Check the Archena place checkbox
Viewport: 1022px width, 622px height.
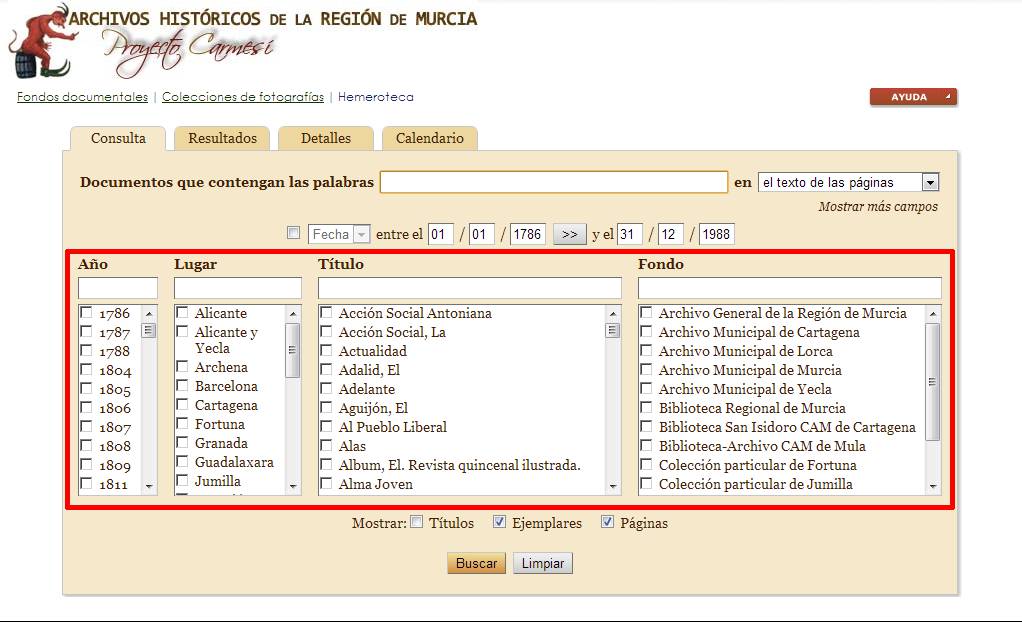182,366
